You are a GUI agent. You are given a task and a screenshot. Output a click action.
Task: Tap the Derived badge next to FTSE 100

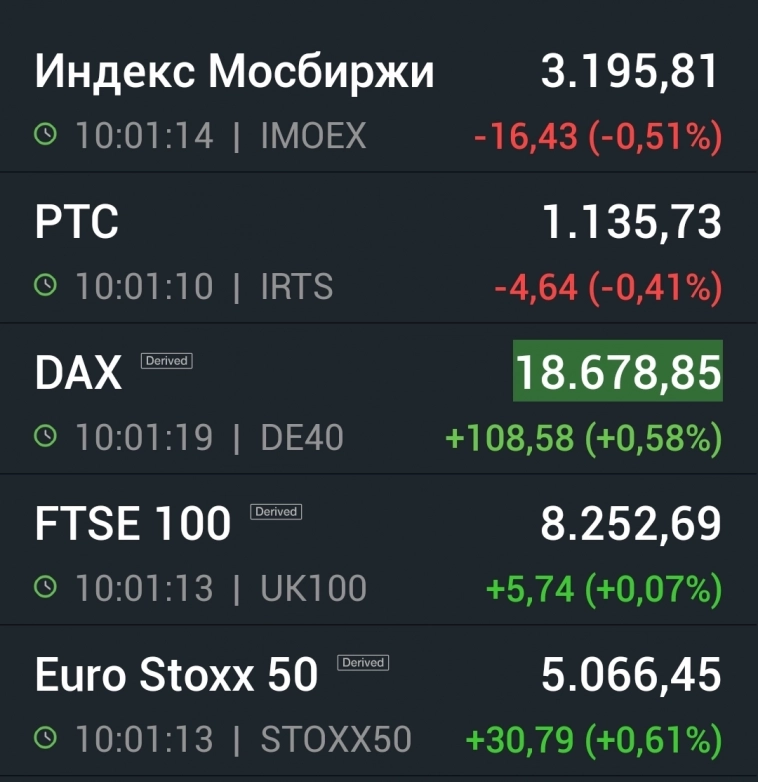[276, 511]
